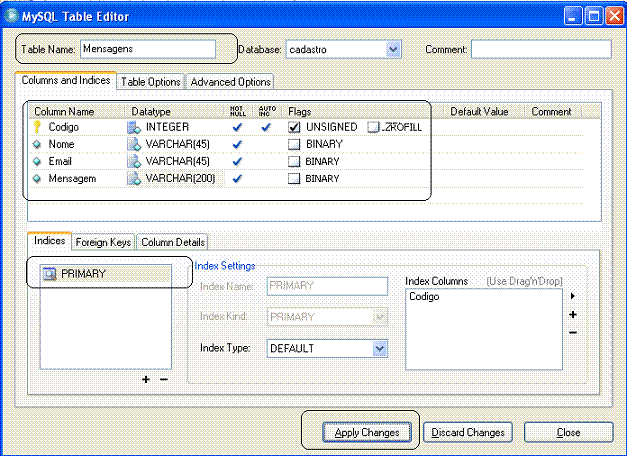
Task: Click the diamond icon beside Mensagem
Action: 37,178
